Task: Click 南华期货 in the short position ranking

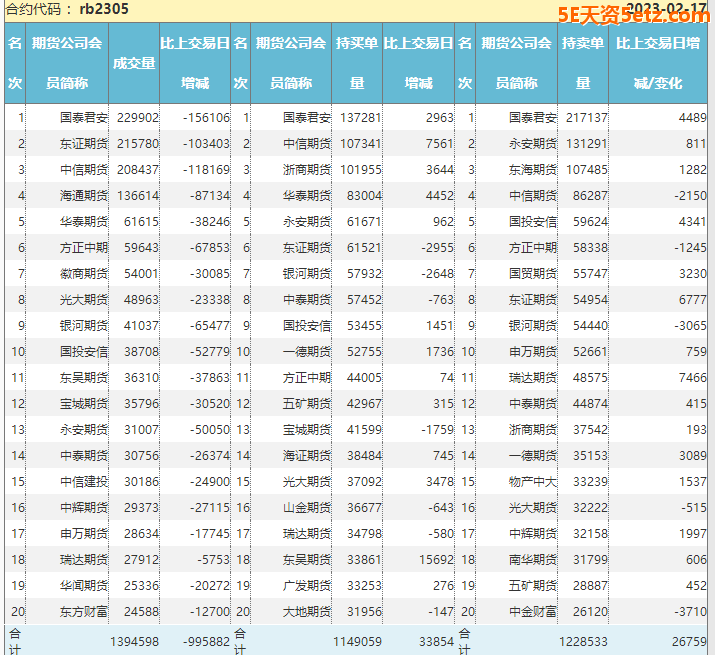Action: [x=533, y=560]
